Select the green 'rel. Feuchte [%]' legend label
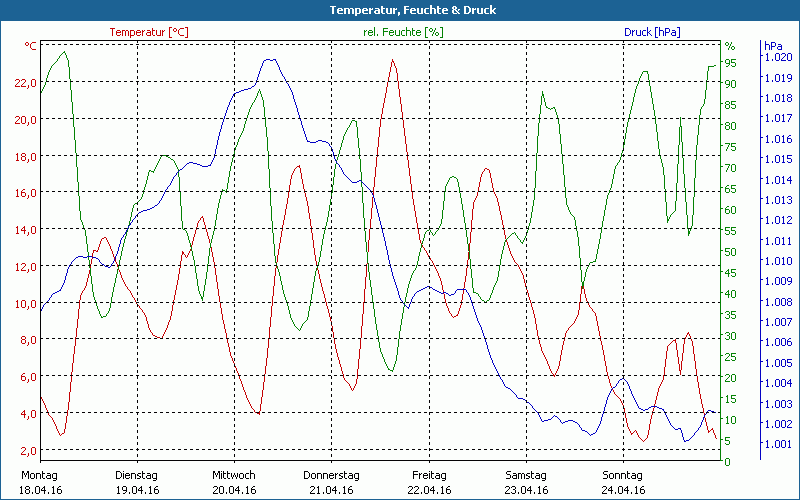 [404, 32]
